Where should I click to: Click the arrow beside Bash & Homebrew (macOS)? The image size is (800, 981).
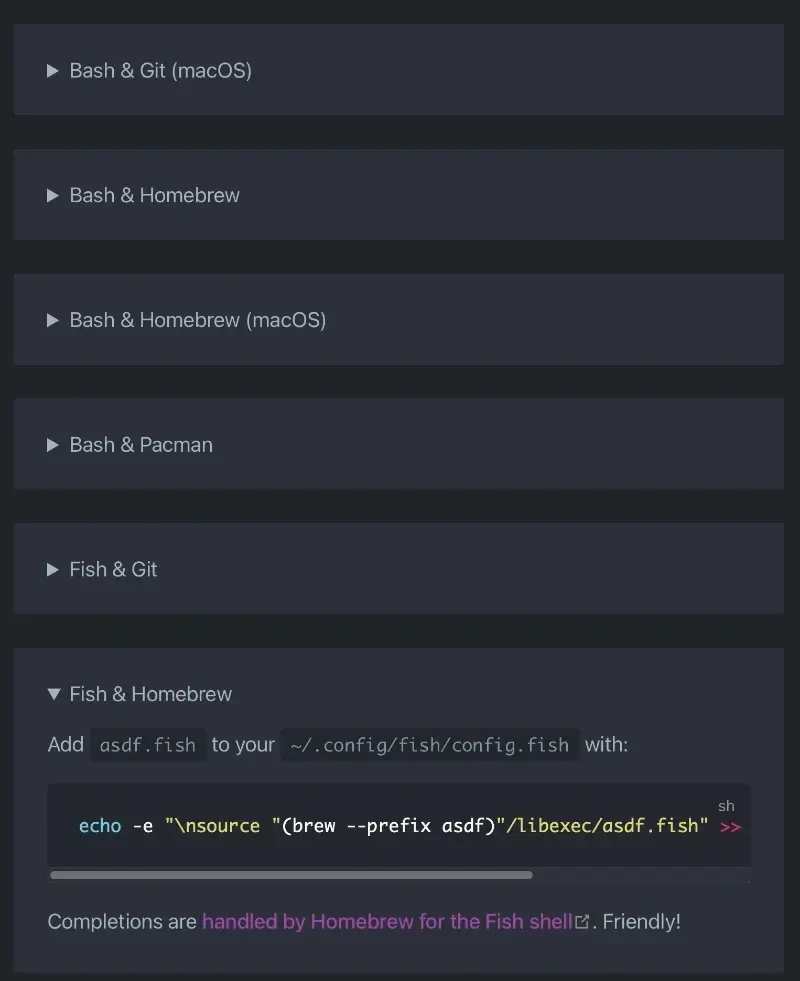(53, 320)
